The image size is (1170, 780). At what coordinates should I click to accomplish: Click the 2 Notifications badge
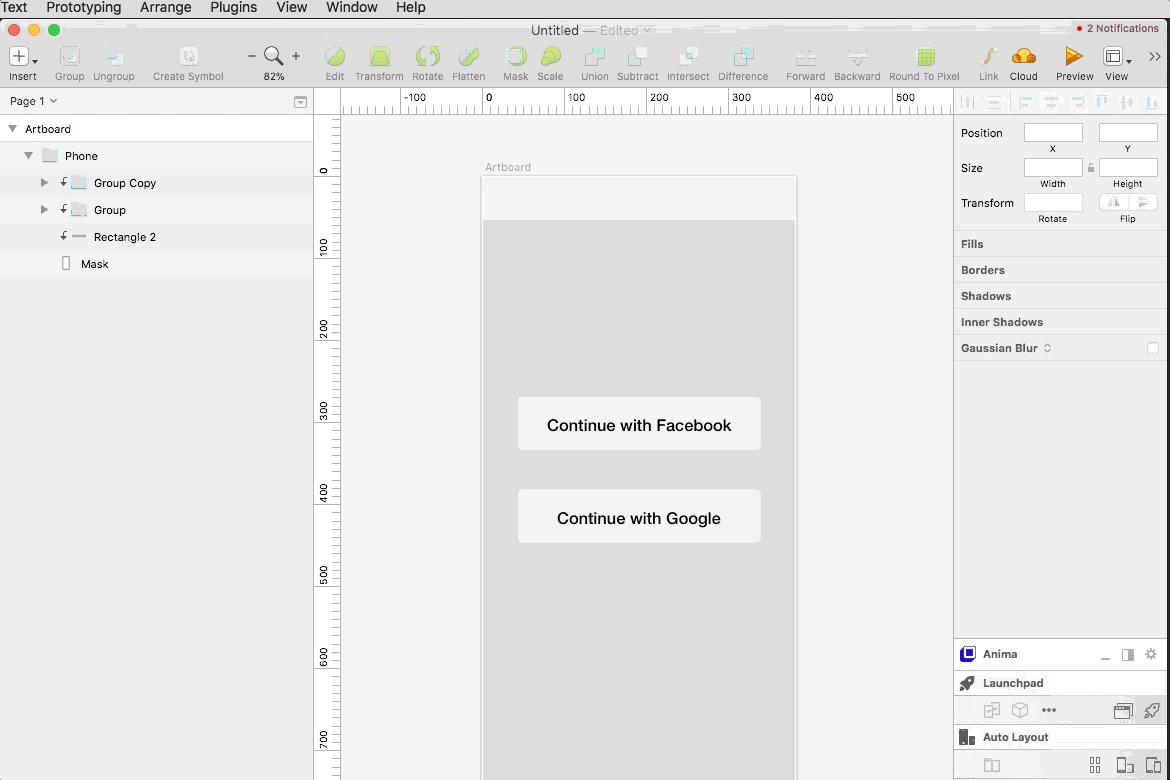pos(1117,28)
